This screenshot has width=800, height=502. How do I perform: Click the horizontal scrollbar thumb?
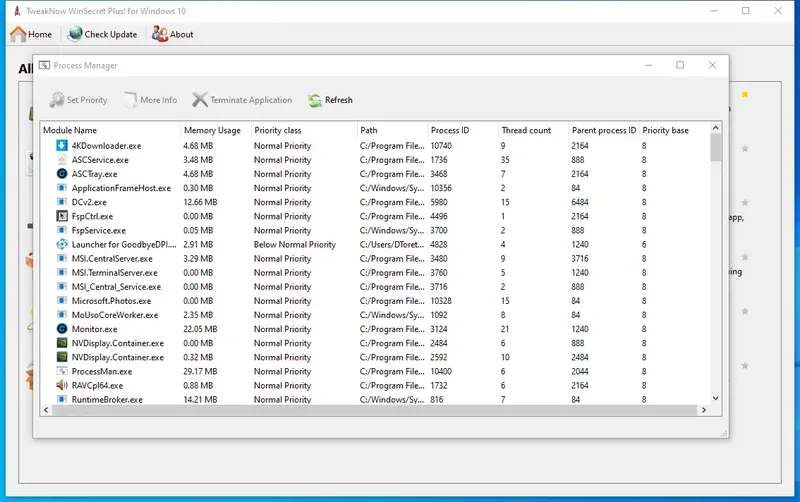374,410
